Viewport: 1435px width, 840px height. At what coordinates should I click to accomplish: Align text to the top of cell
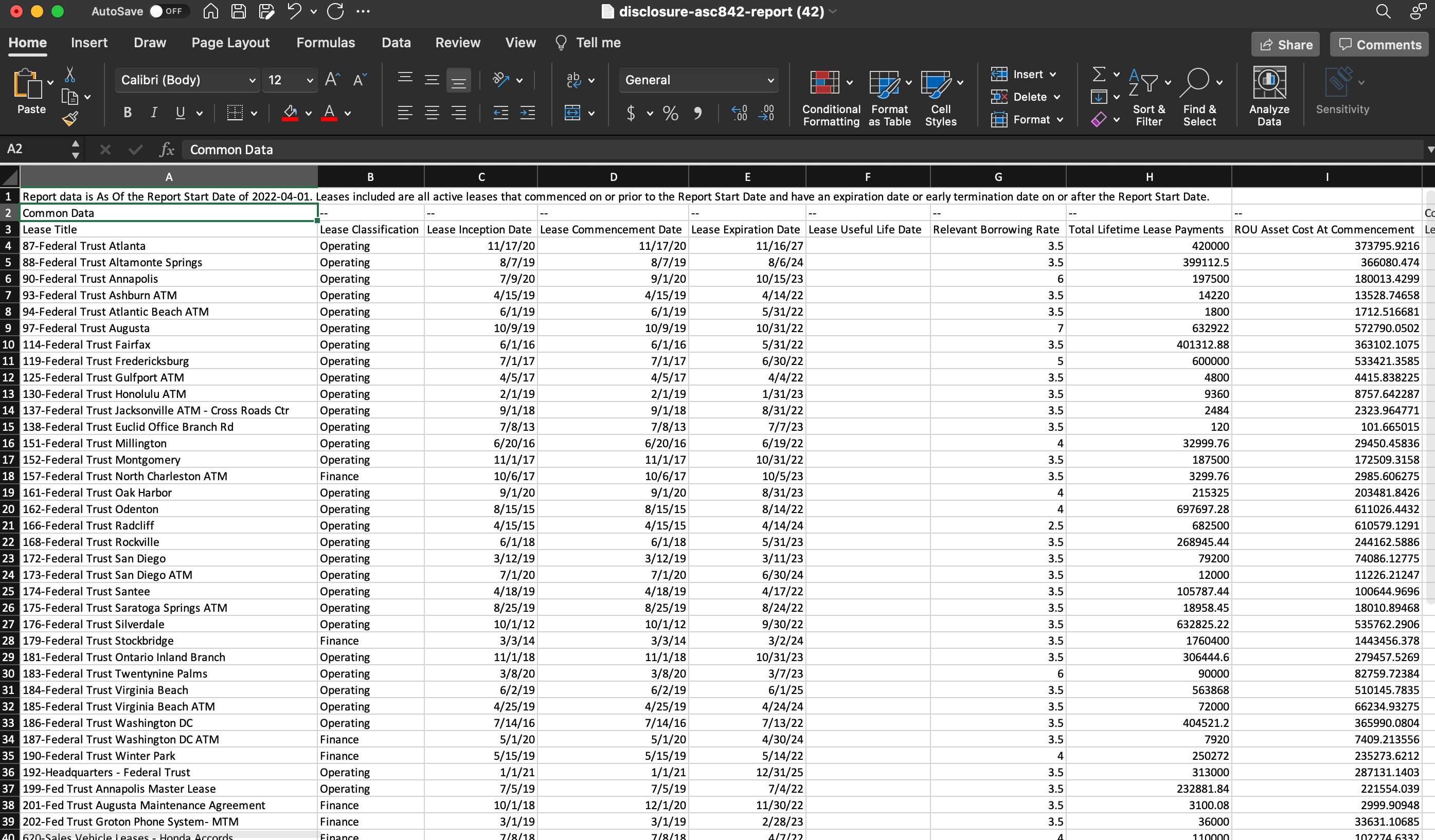coord(405,79)
